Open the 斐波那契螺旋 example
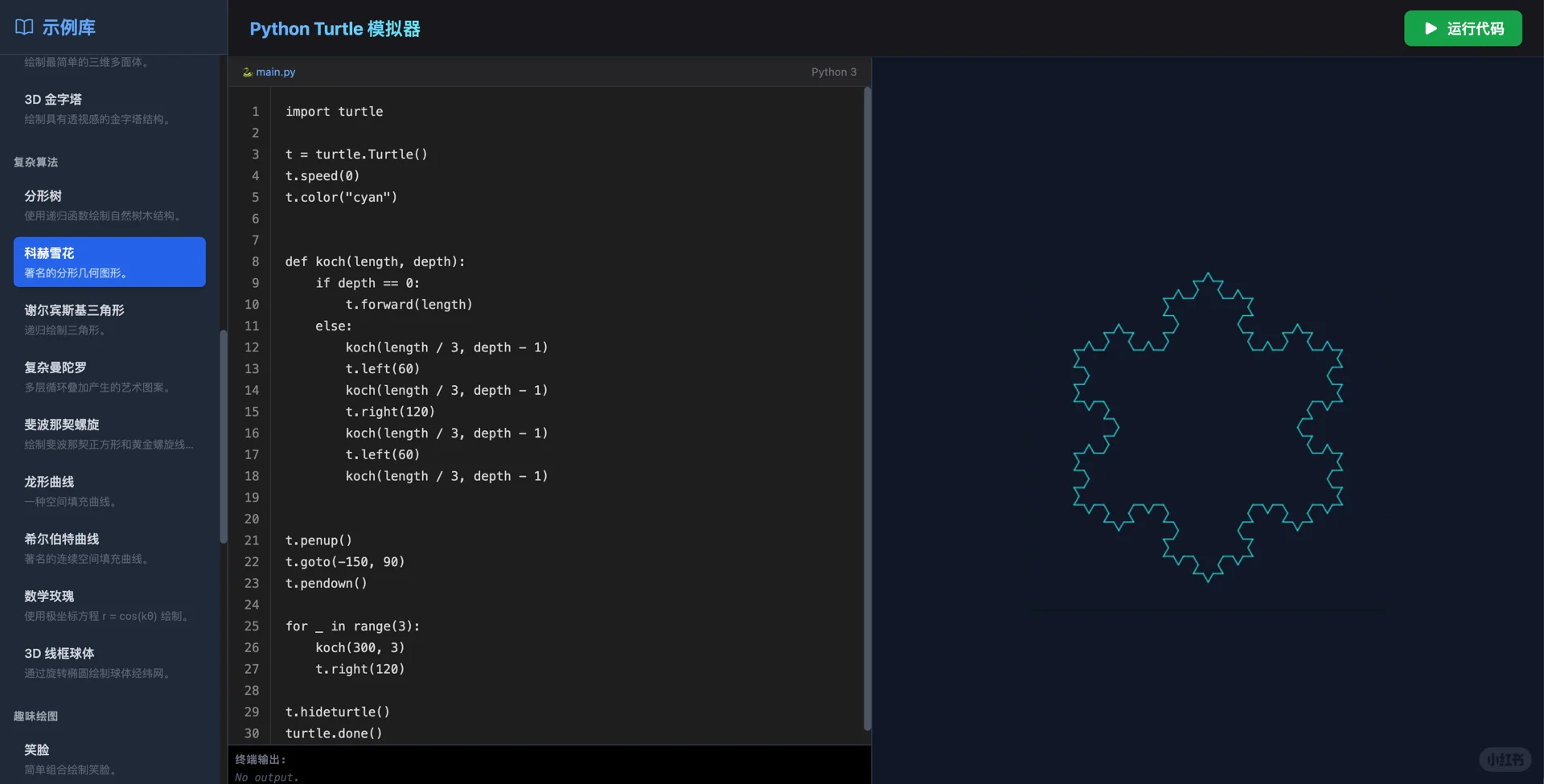 (109, 433)
